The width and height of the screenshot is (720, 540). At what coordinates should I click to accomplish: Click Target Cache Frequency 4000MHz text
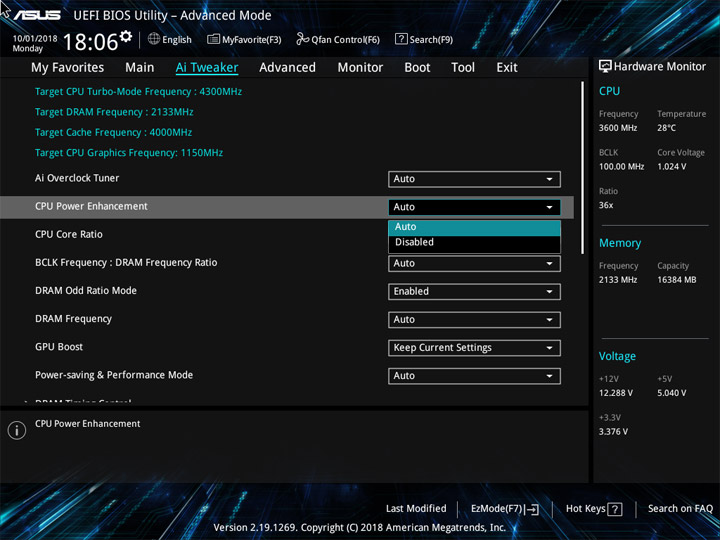113,132
